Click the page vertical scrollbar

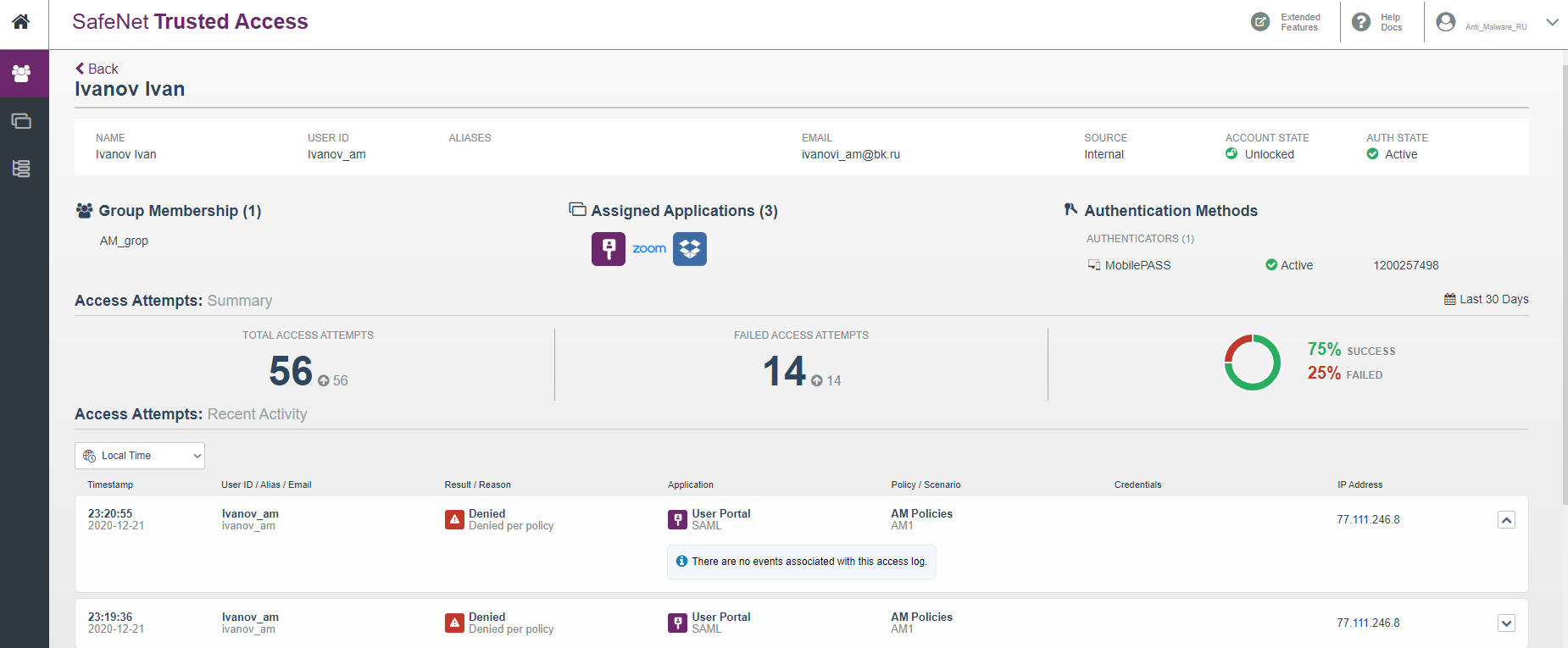coord(1564,254)
